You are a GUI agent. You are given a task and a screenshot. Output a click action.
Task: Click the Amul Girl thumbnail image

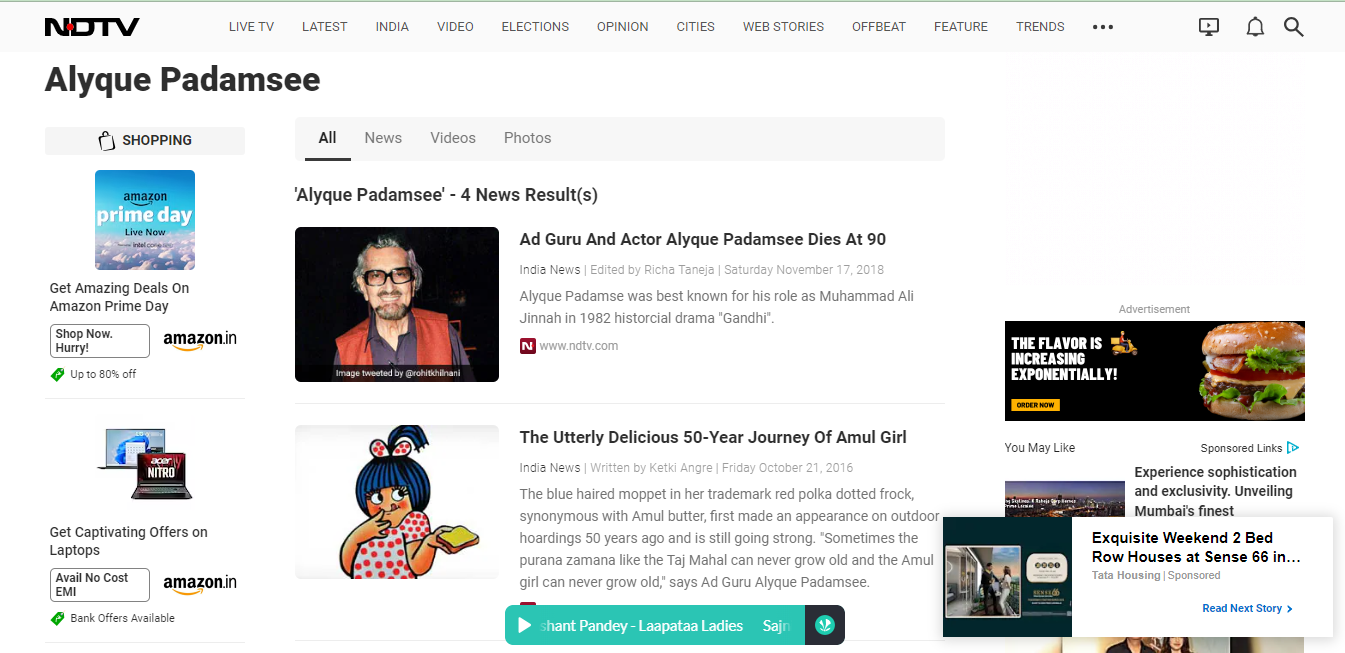[397, 502]
